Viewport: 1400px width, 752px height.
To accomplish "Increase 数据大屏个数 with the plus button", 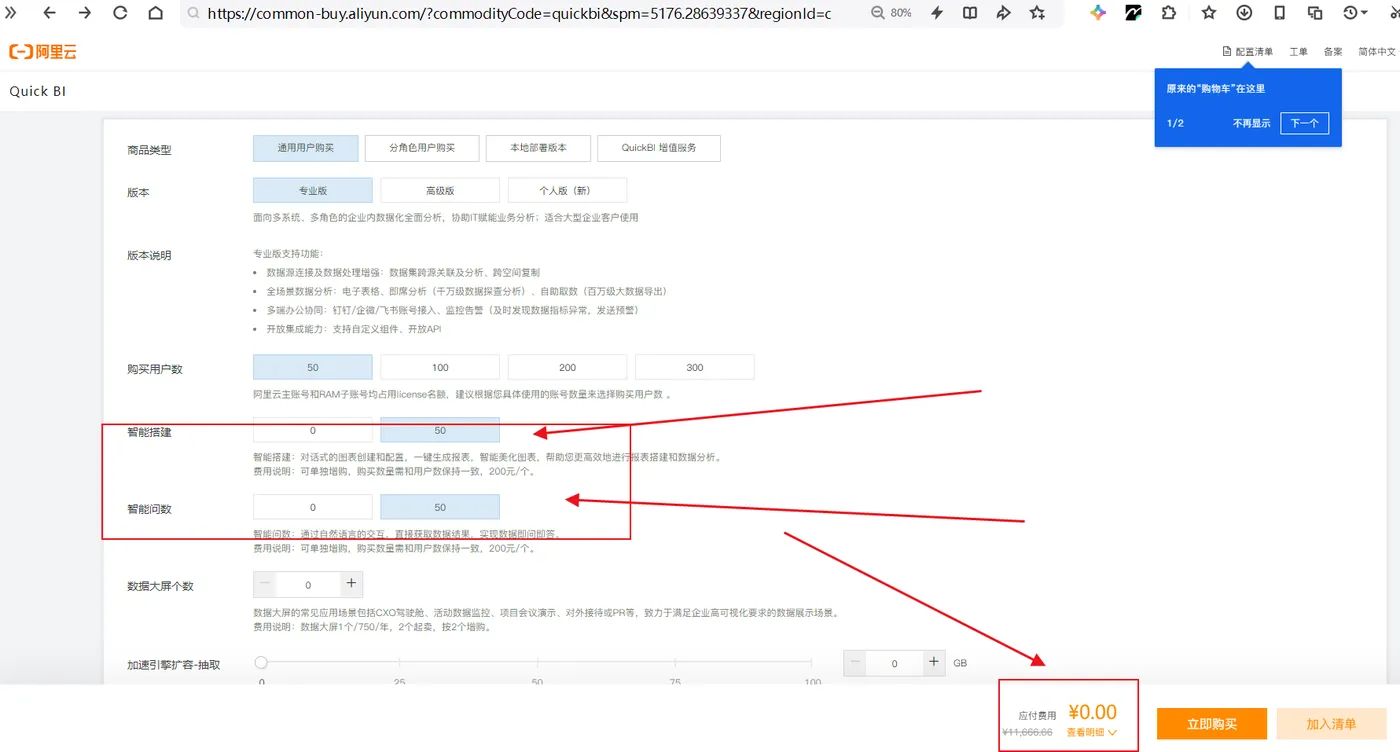I will coord(351,584).
